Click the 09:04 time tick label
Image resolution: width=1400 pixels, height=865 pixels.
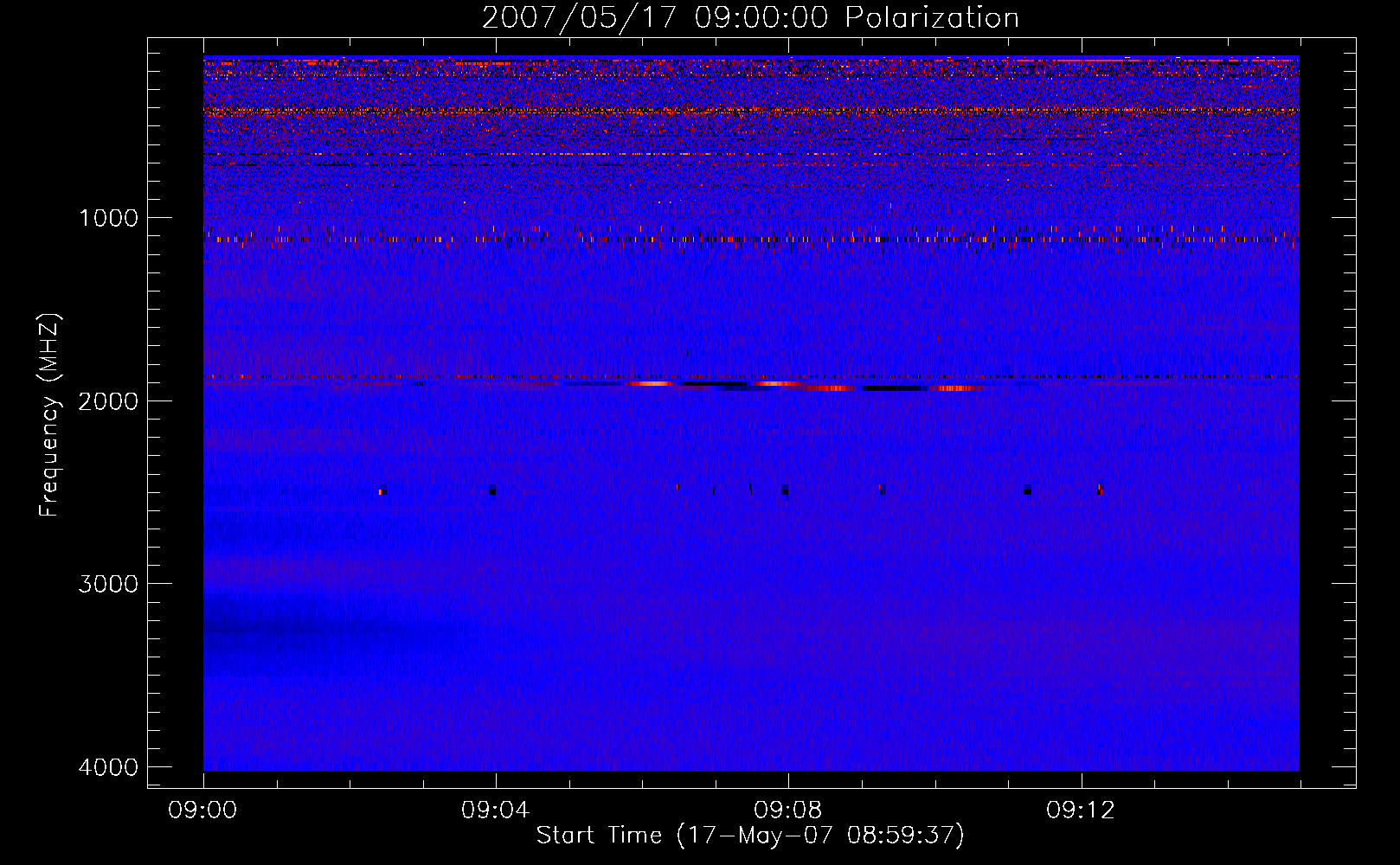click(x=496, y=811)
